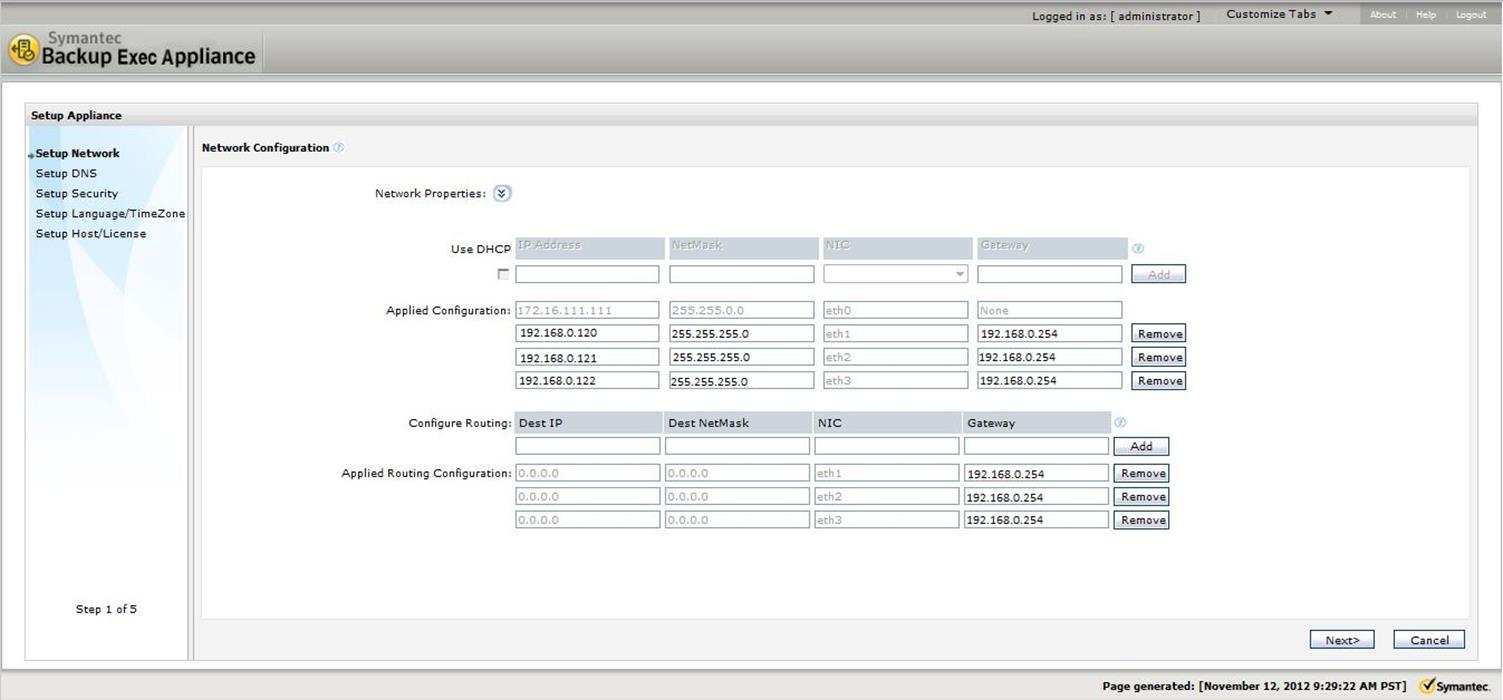Click the Logged in as administrator text
This screenshot has width=1503, height=700.
click(1116, 16)
